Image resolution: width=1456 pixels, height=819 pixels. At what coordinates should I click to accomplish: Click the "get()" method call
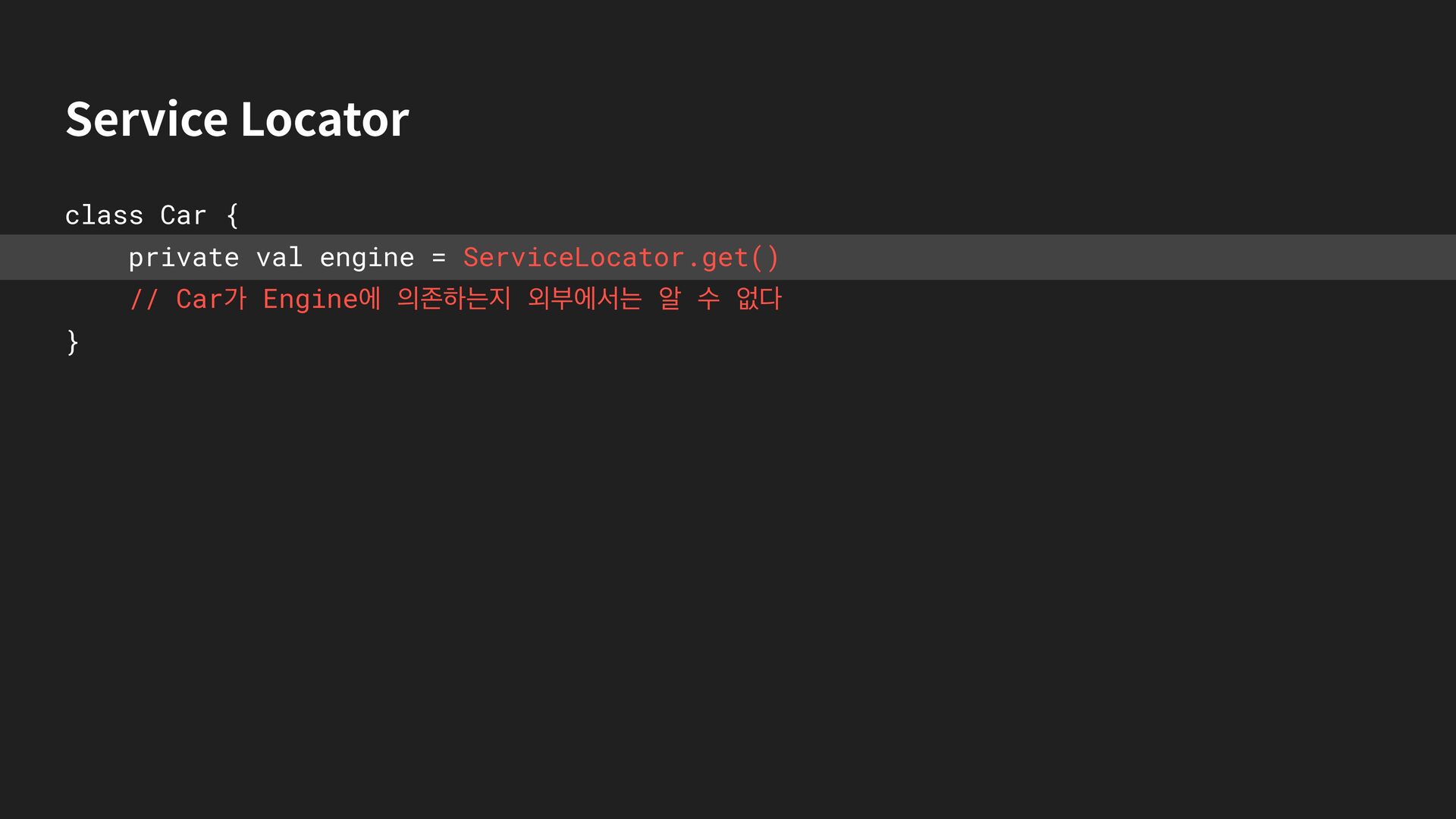coord(740,258)
